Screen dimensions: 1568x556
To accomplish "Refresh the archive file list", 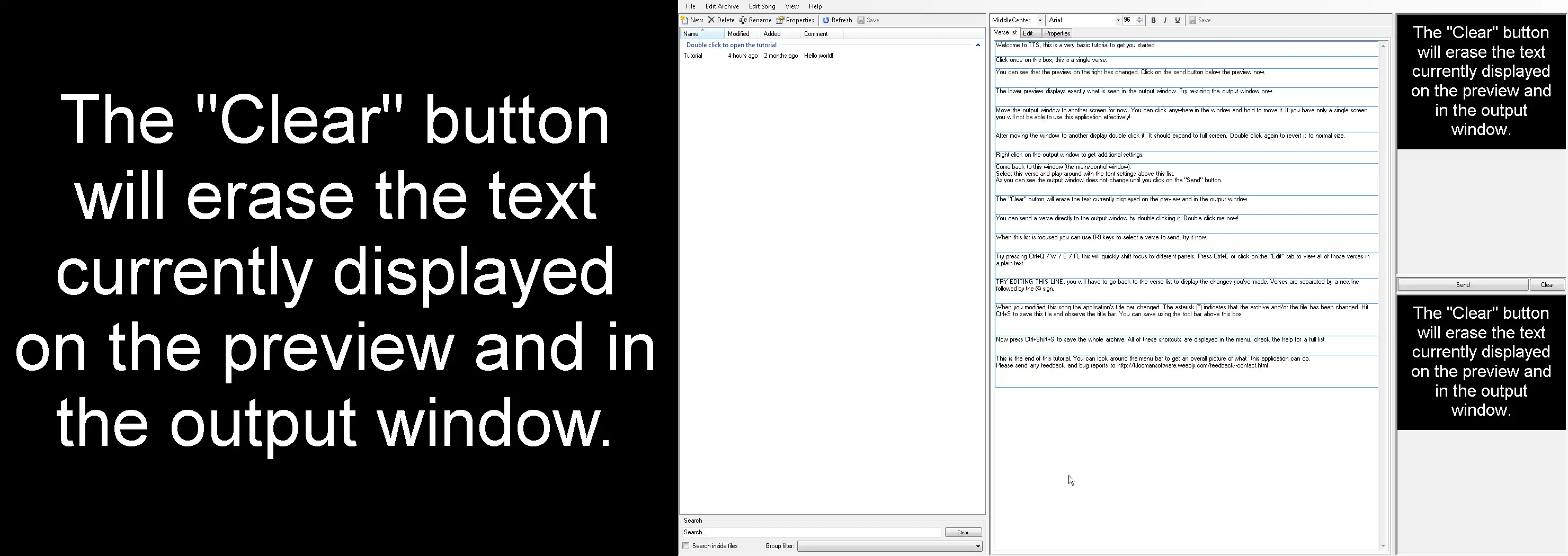I will pos(837,20).
